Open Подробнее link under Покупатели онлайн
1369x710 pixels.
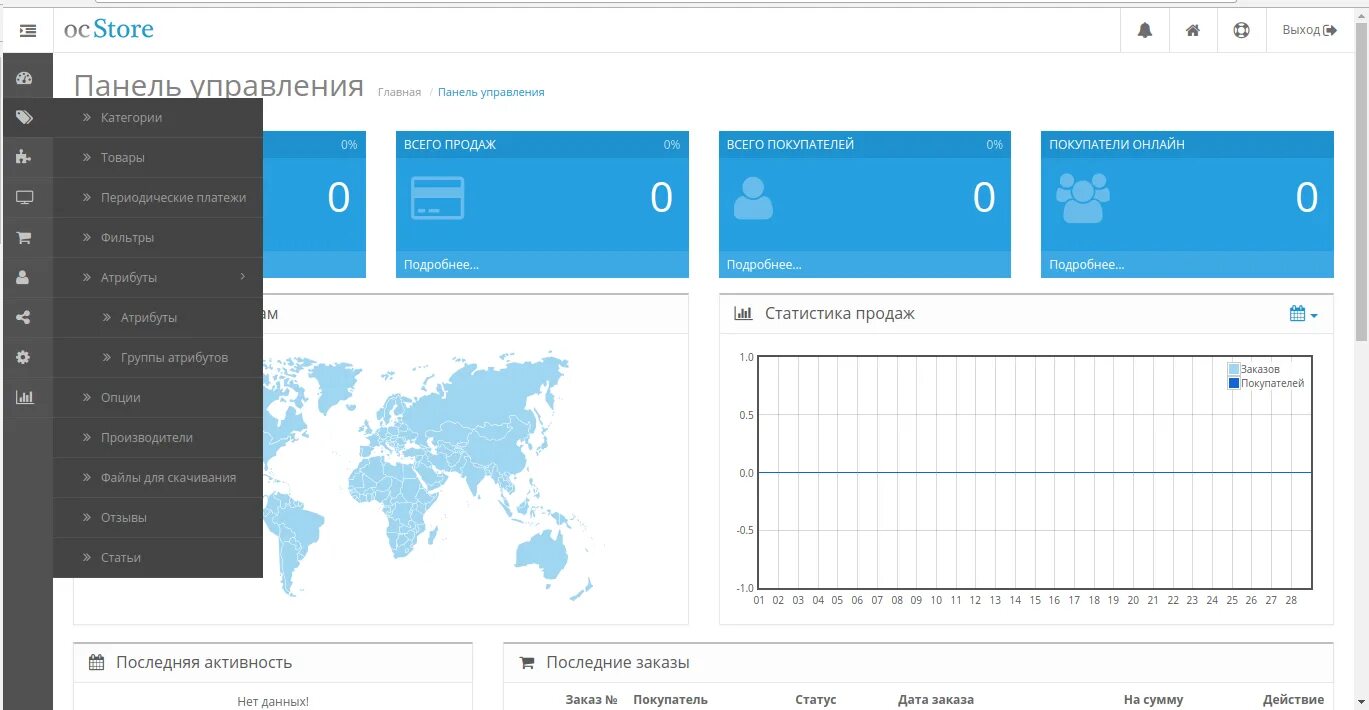pos(1086,265)
